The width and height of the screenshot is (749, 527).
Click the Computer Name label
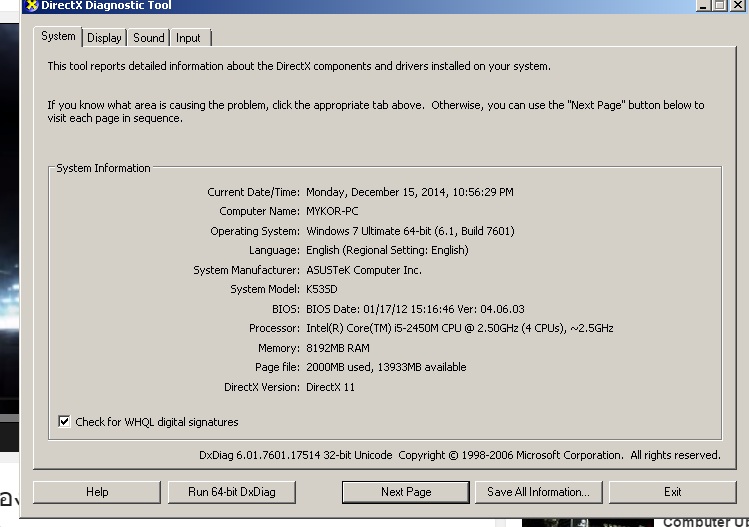click(x=259, y=211)
